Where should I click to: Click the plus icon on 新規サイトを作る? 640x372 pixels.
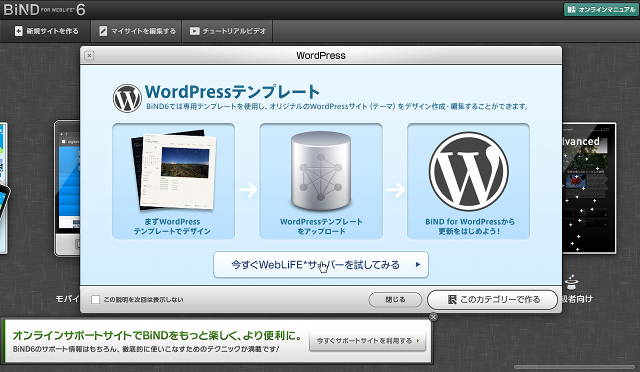tap(18, 31)
